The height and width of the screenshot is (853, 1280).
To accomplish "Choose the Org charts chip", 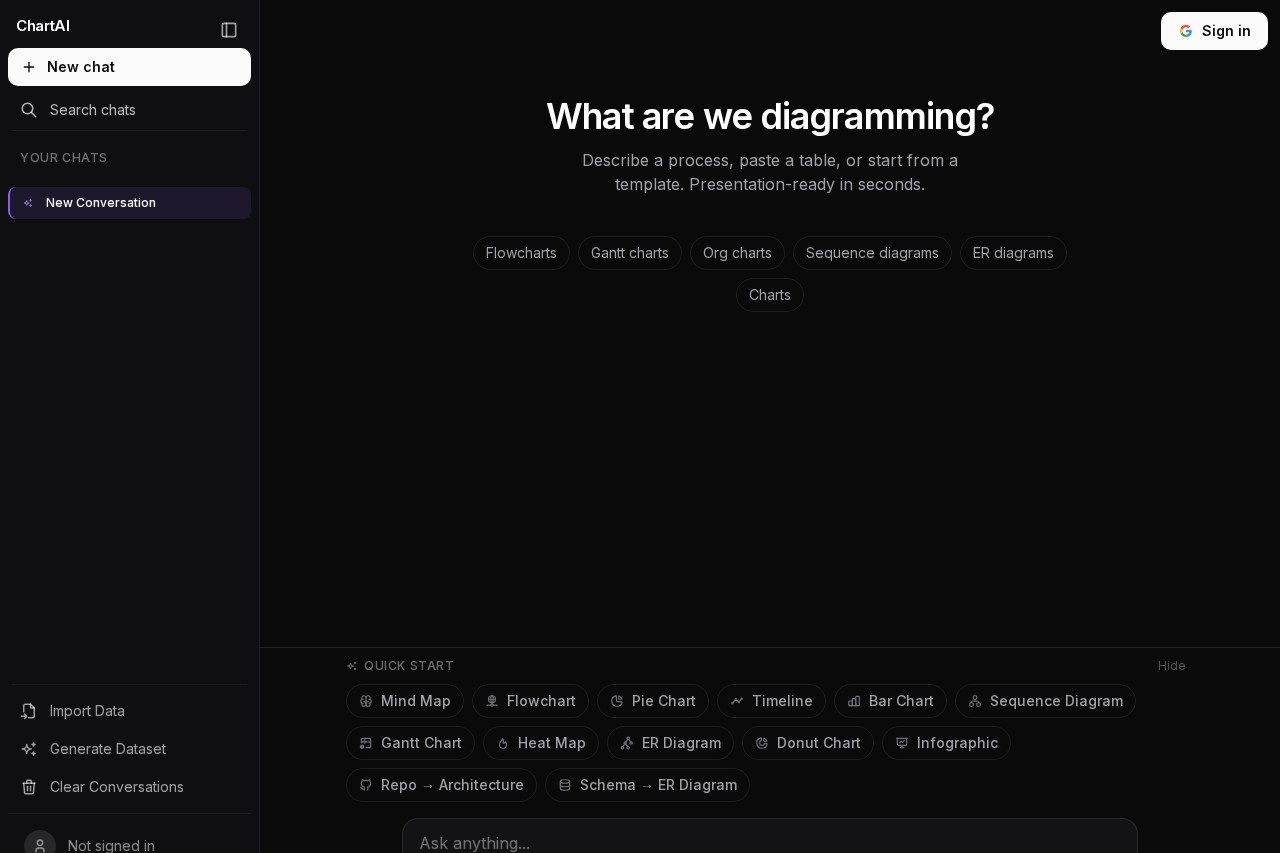I will [x=737, y=253].
